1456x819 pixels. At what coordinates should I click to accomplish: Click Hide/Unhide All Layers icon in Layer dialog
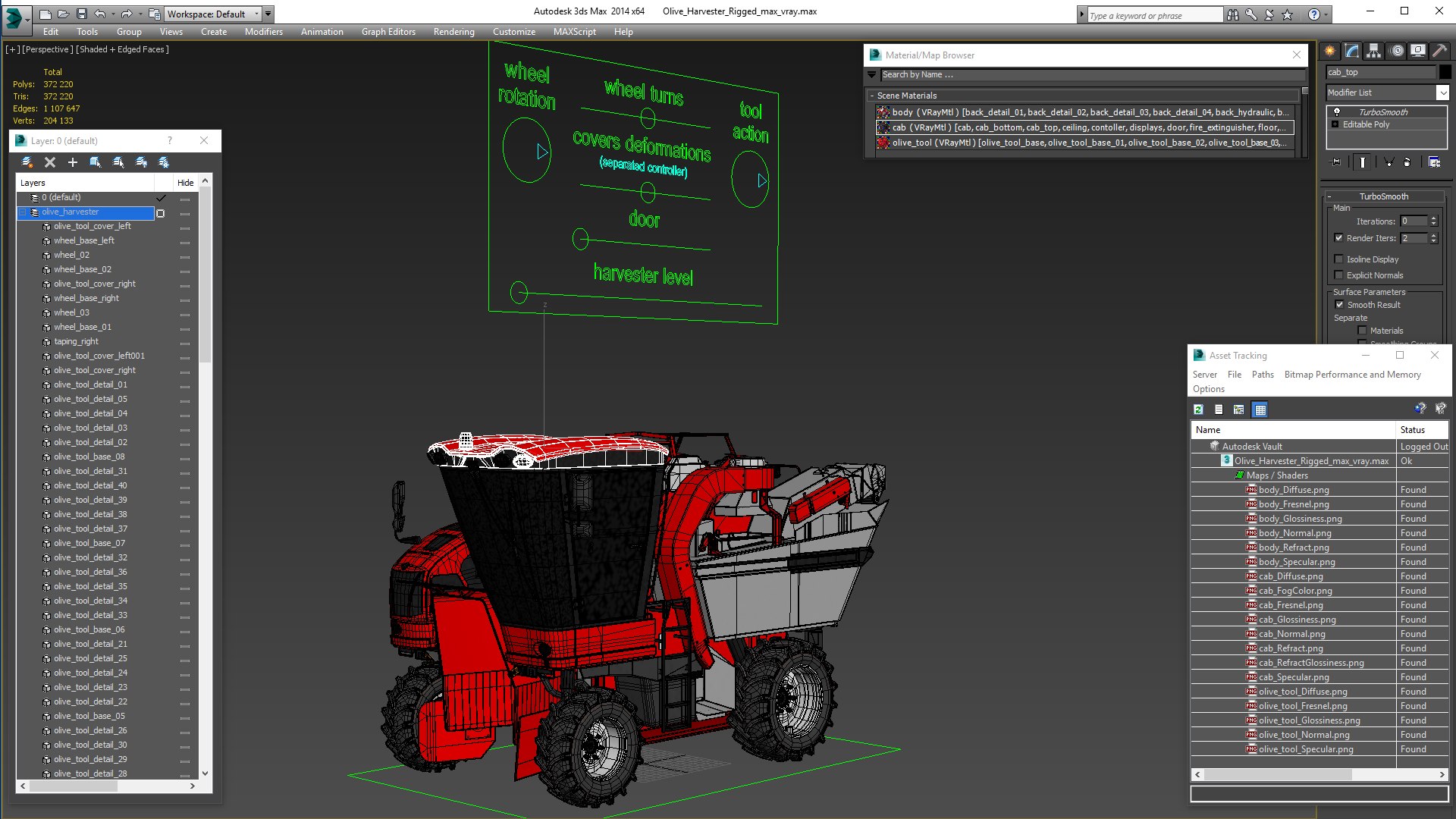[141, 162]
